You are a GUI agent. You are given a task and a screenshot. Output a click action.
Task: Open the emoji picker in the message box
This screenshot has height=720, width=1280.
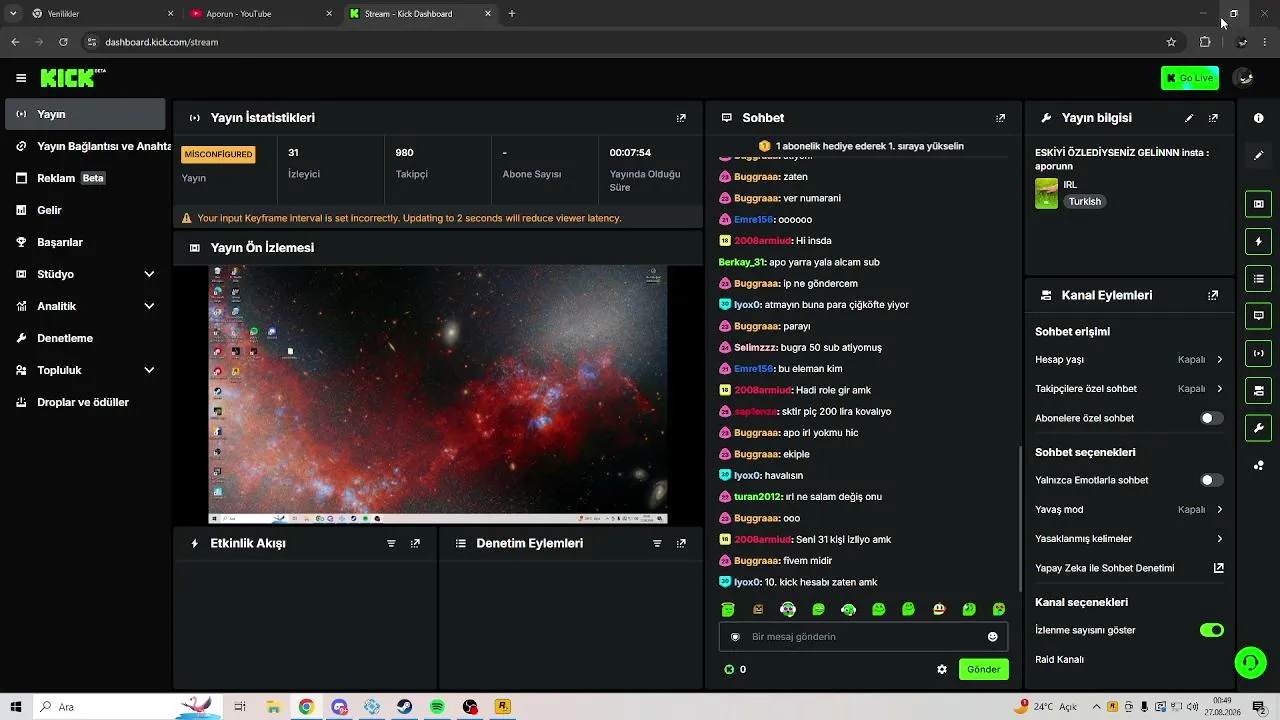click(x=992, y=637)
